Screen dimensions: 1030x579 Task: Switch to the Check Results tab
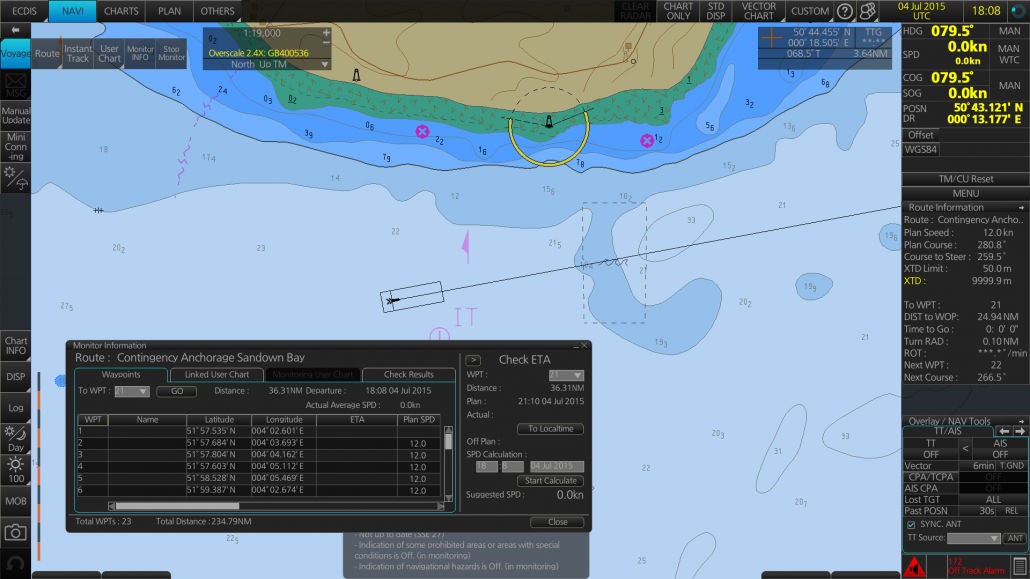coord(409,375)
